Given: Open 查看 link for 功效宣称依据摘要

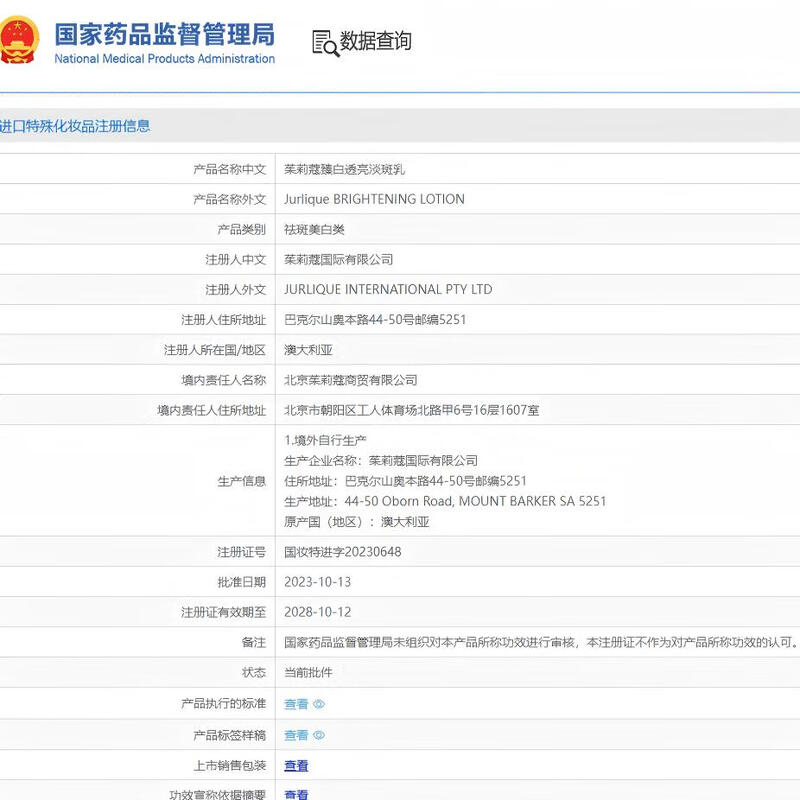Looking at the screenshot, I should pyautogui.click(x=296, y=794).
